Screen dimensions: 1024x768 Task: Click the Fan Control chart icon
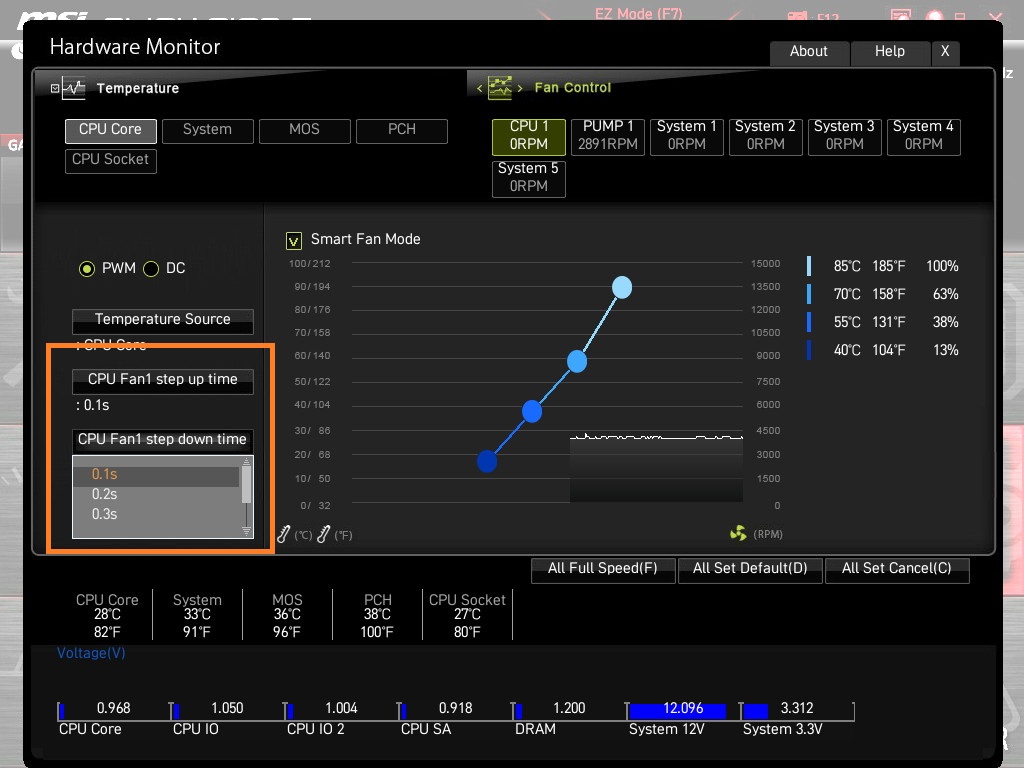click(500, 88)
